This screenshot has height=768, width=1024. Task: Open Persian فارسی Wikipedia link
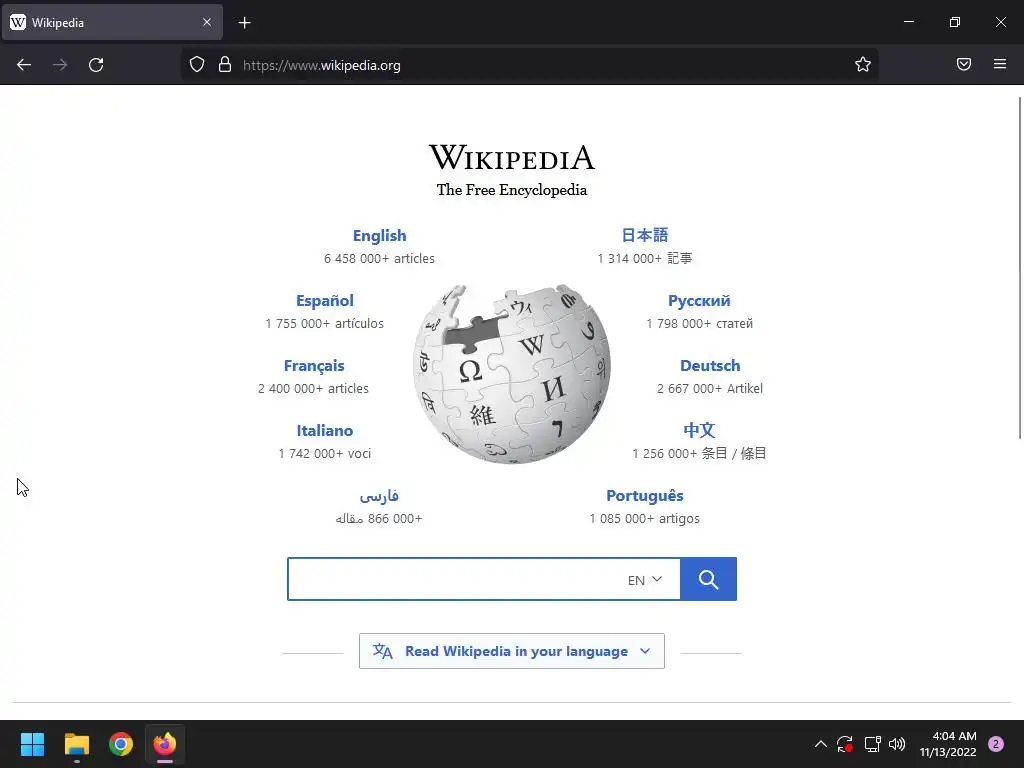pos(379,496)
